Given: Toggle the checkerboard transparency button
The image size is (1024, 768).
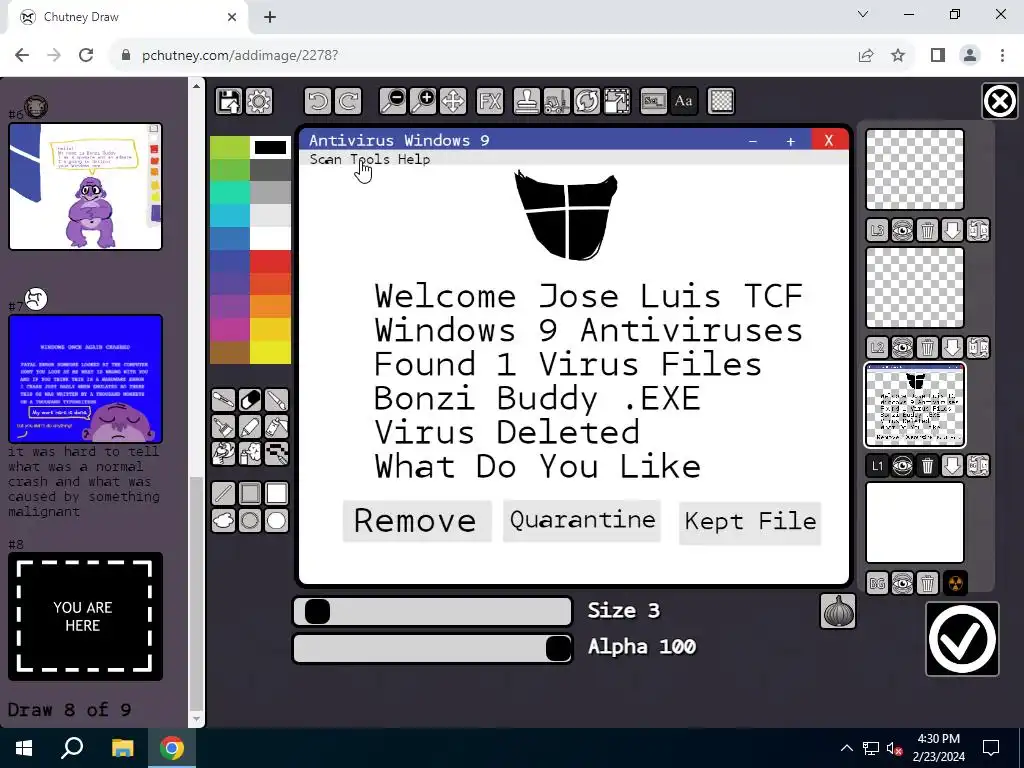Looking at the screenshot, I should [721, 101].
